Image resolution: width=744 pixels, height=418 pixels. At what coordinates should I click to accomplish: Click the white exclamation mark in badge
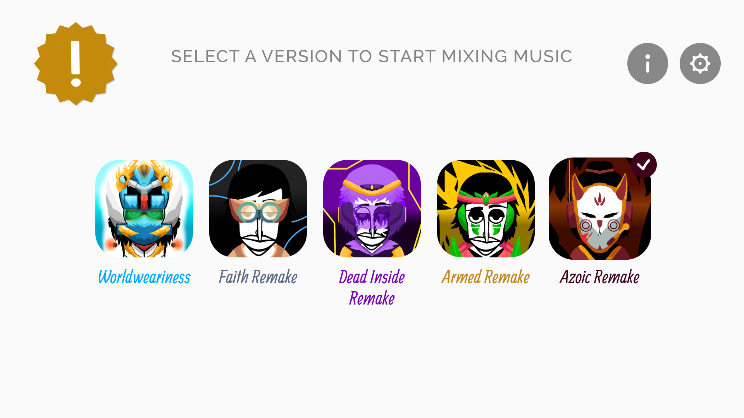76,64
